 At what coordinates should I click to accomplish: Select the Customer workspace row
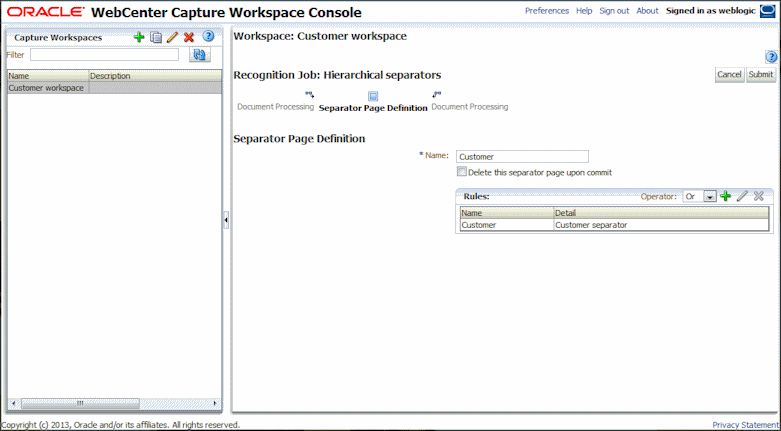click(x=115, y=88)
